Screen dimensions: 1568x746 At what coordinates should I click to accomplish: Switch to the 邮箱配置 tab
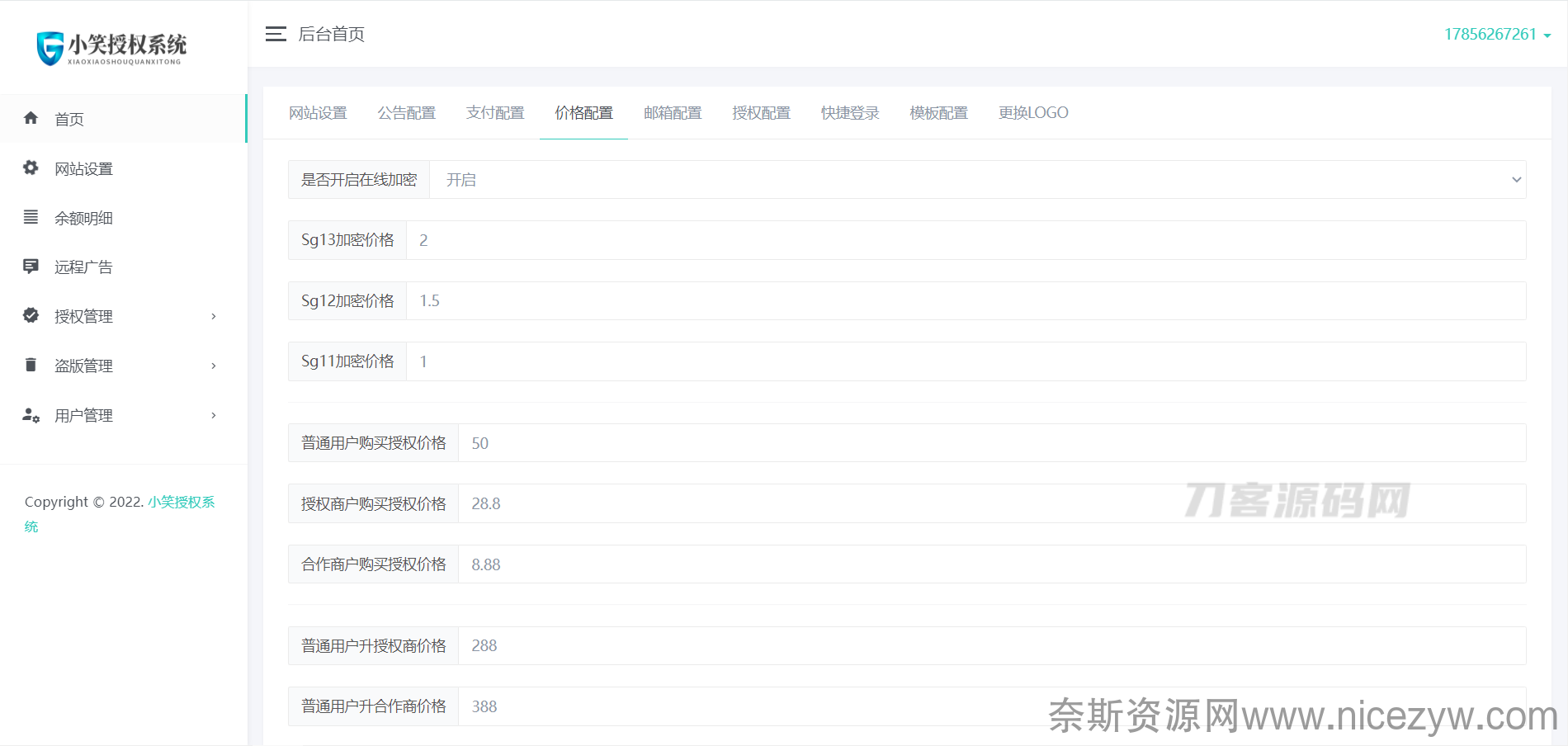pyautogui.click(x=673, y=113)
